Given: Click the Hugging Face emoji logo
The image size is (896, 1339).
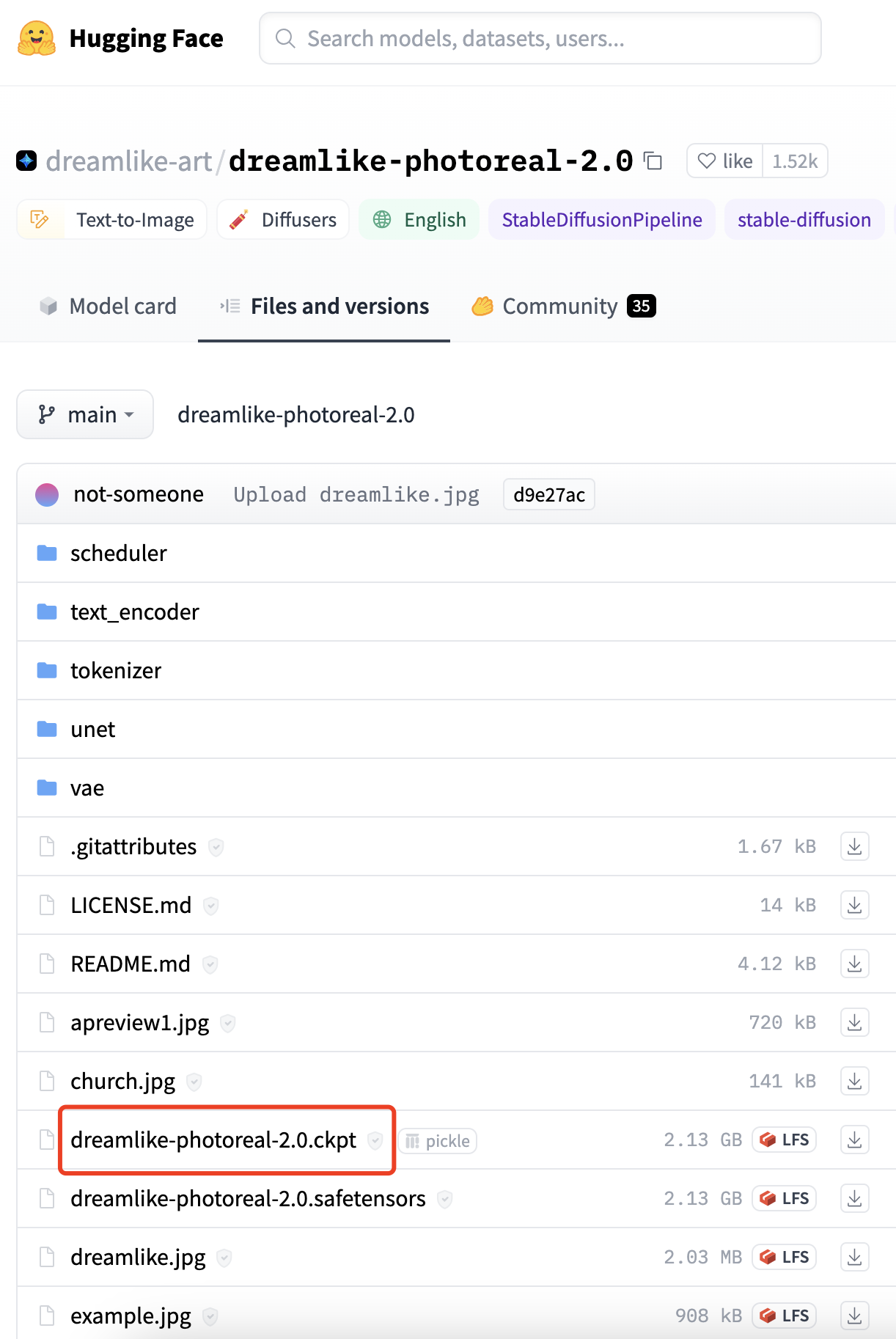Looking at the screenshot, I should 36,38.
